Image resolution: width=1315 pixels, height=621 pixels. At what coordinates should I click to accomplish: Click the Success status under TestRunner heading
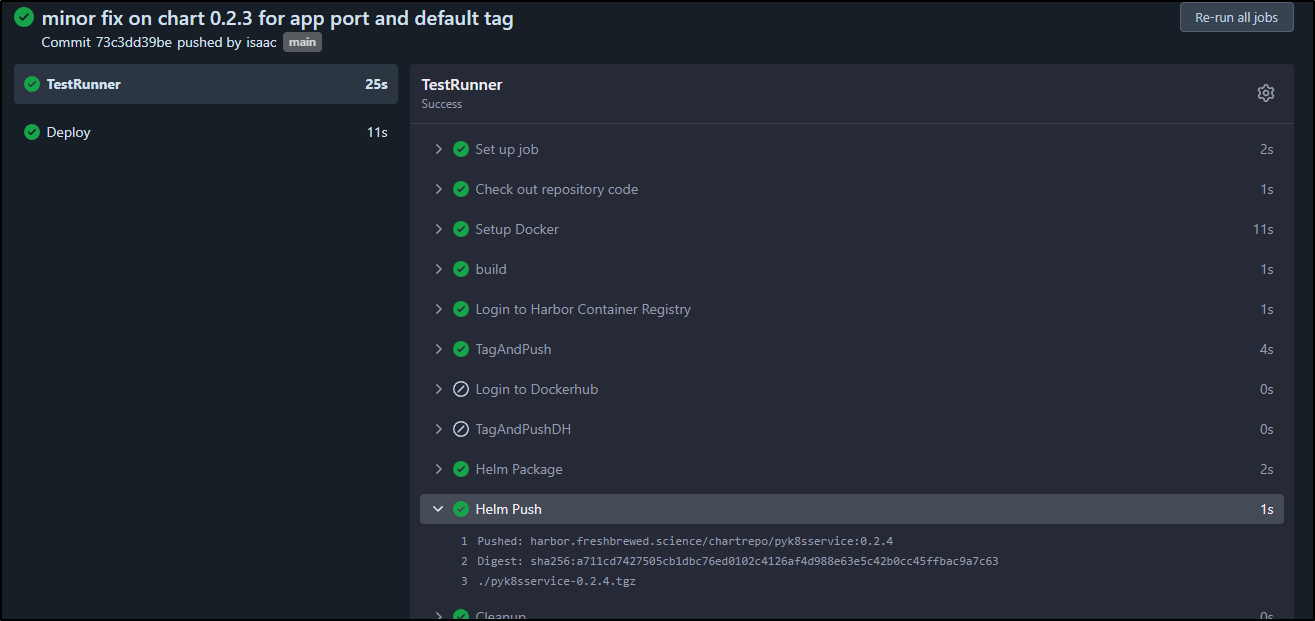442,104
